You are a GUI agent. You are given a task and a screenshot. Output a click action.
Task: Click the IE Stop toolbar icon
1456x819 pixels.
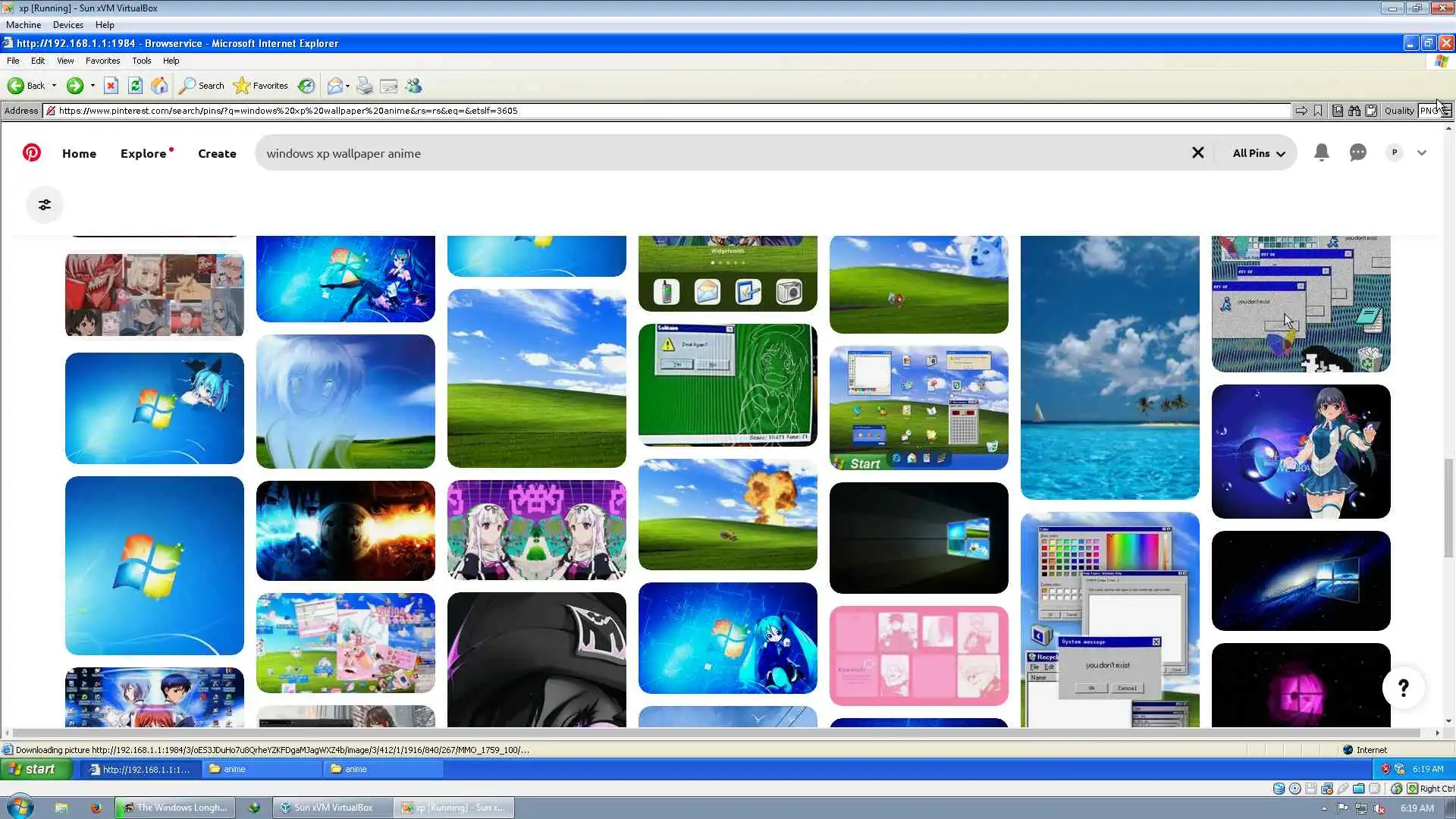(111, 86)
